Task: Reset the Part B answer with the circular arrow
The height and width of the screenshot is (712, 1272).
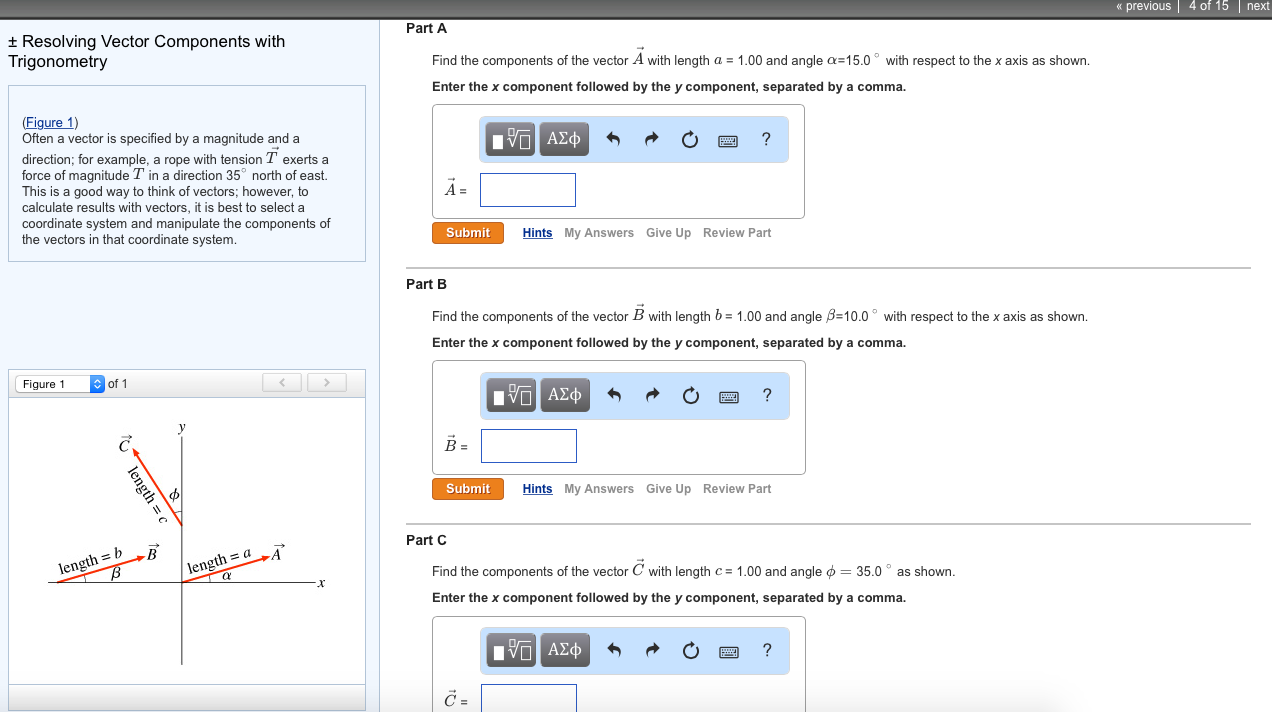Action: [690, 395]
